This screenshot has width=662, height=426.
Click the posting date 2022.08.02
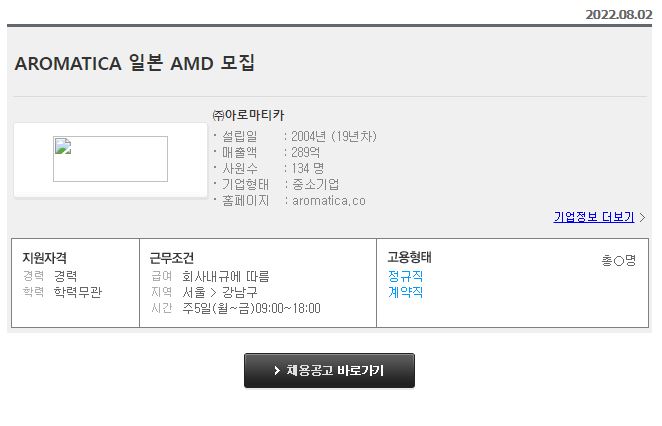click(x=618, y=14)
